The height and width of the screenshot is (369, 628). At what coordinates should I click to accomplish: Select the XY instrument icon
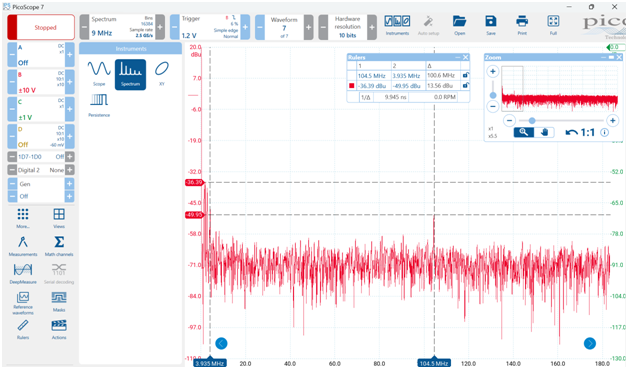click(161, 73)
